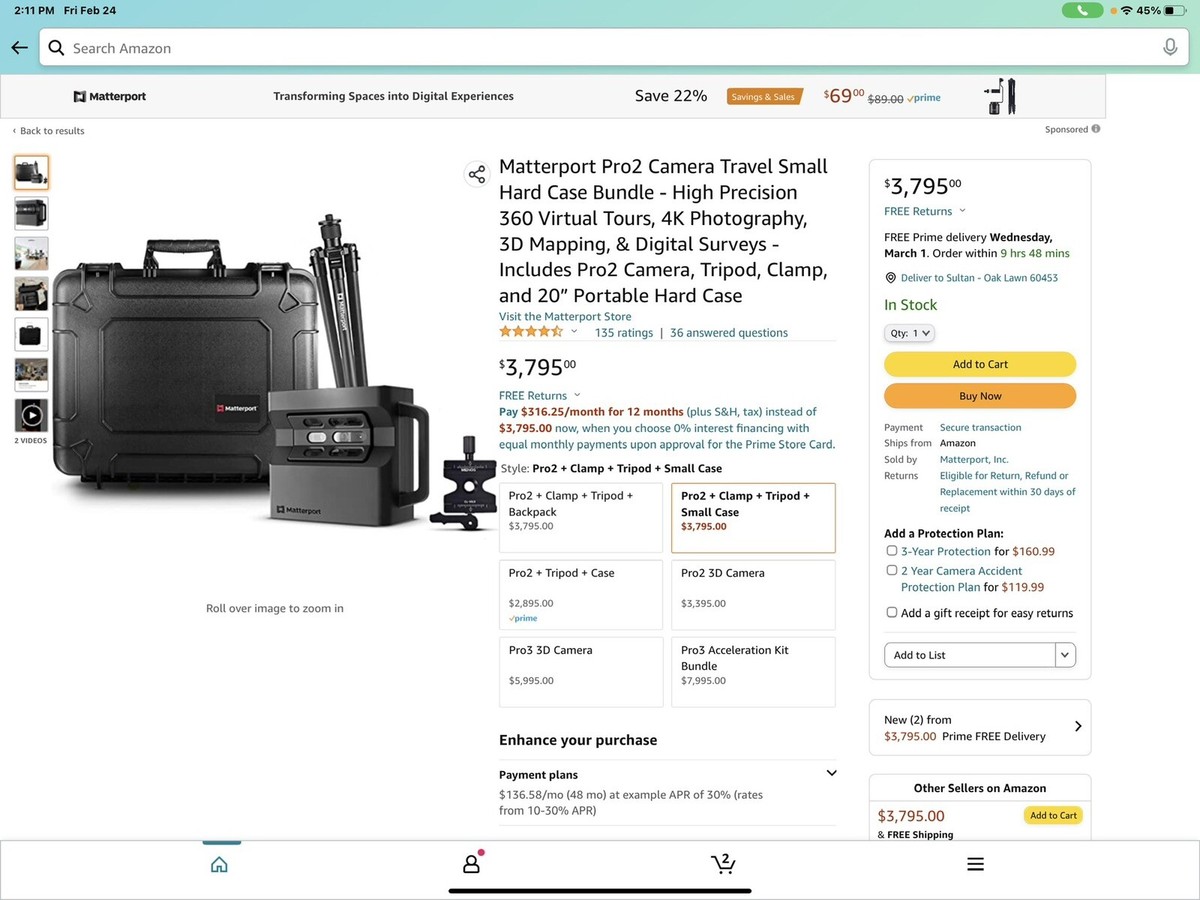Tap the Matterport logo in banner ad
The image size is (1200, 900).
click(x=110, y=97)
